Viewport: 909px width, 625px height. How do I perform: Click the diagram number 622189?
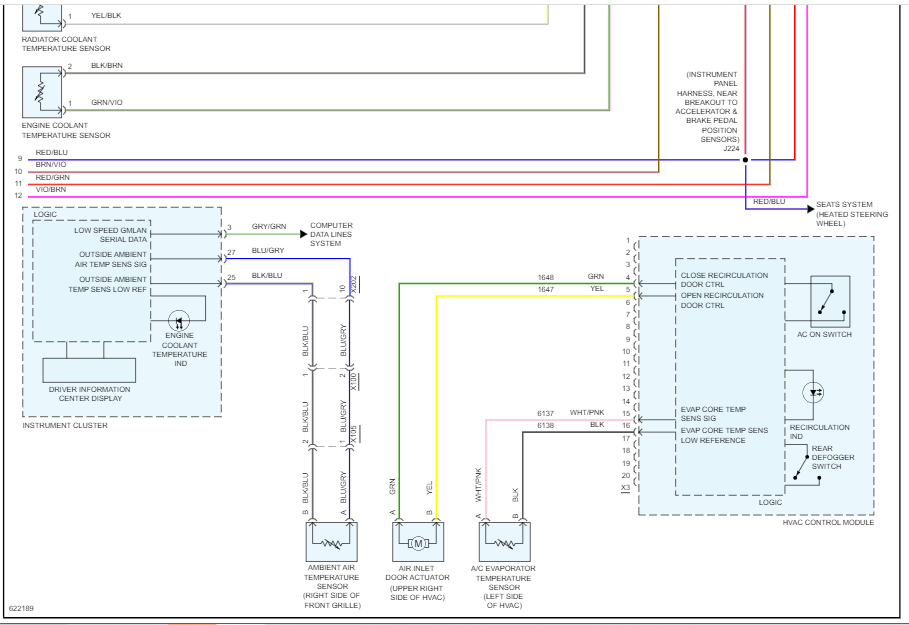click(x=22, y=607)
